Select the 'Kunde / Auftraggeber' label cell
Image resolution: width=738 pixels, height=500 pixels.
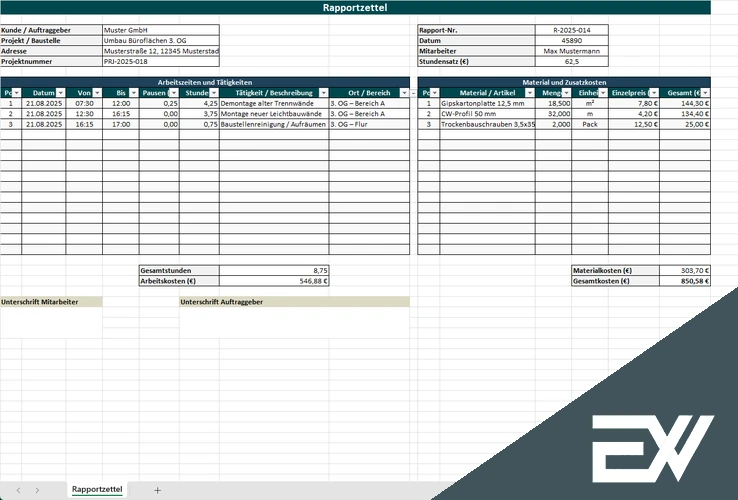pos(51,30)
